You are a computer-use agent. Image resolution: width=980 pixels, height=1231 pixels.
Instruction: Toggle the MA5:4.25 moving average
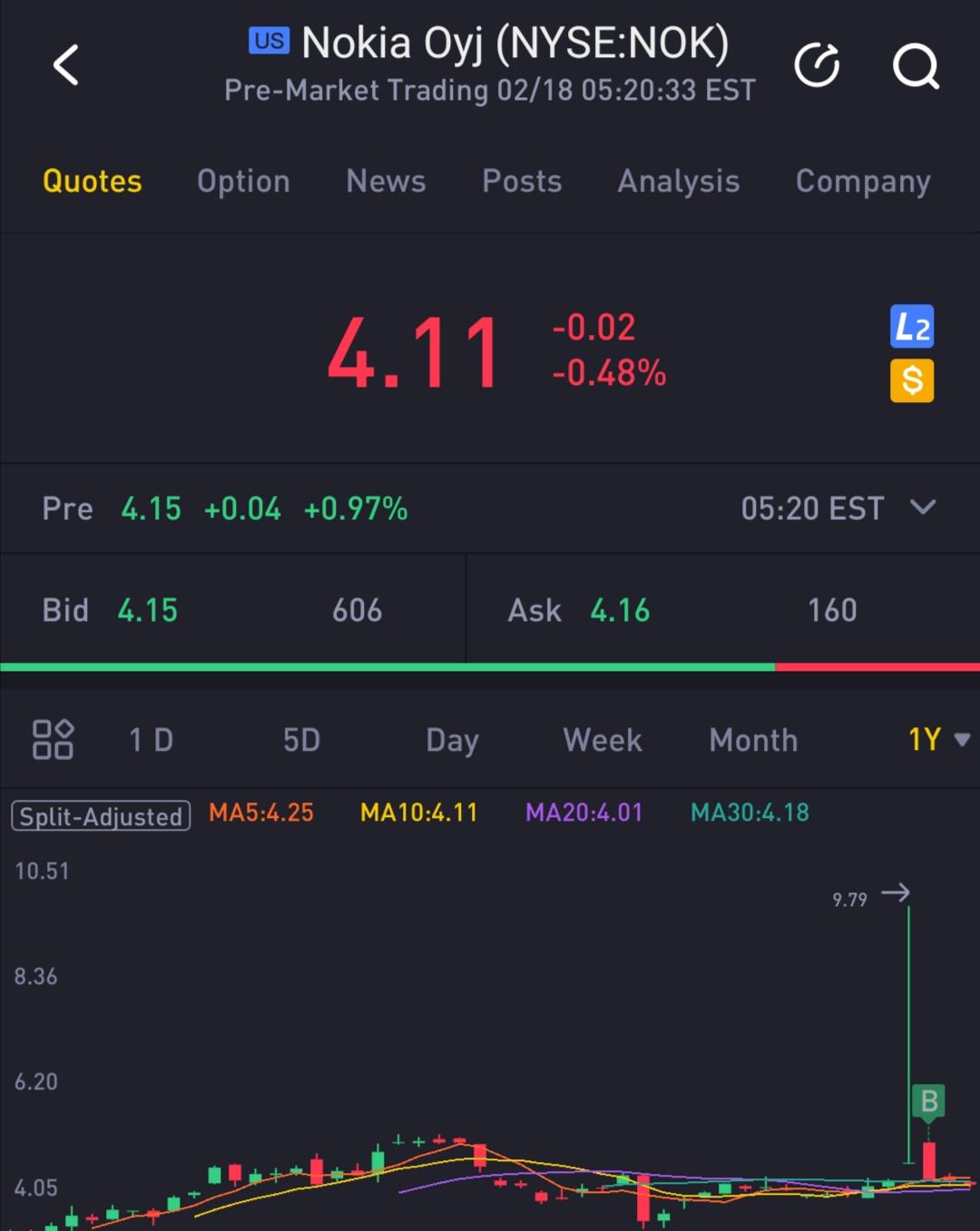(x=260, y=812)
